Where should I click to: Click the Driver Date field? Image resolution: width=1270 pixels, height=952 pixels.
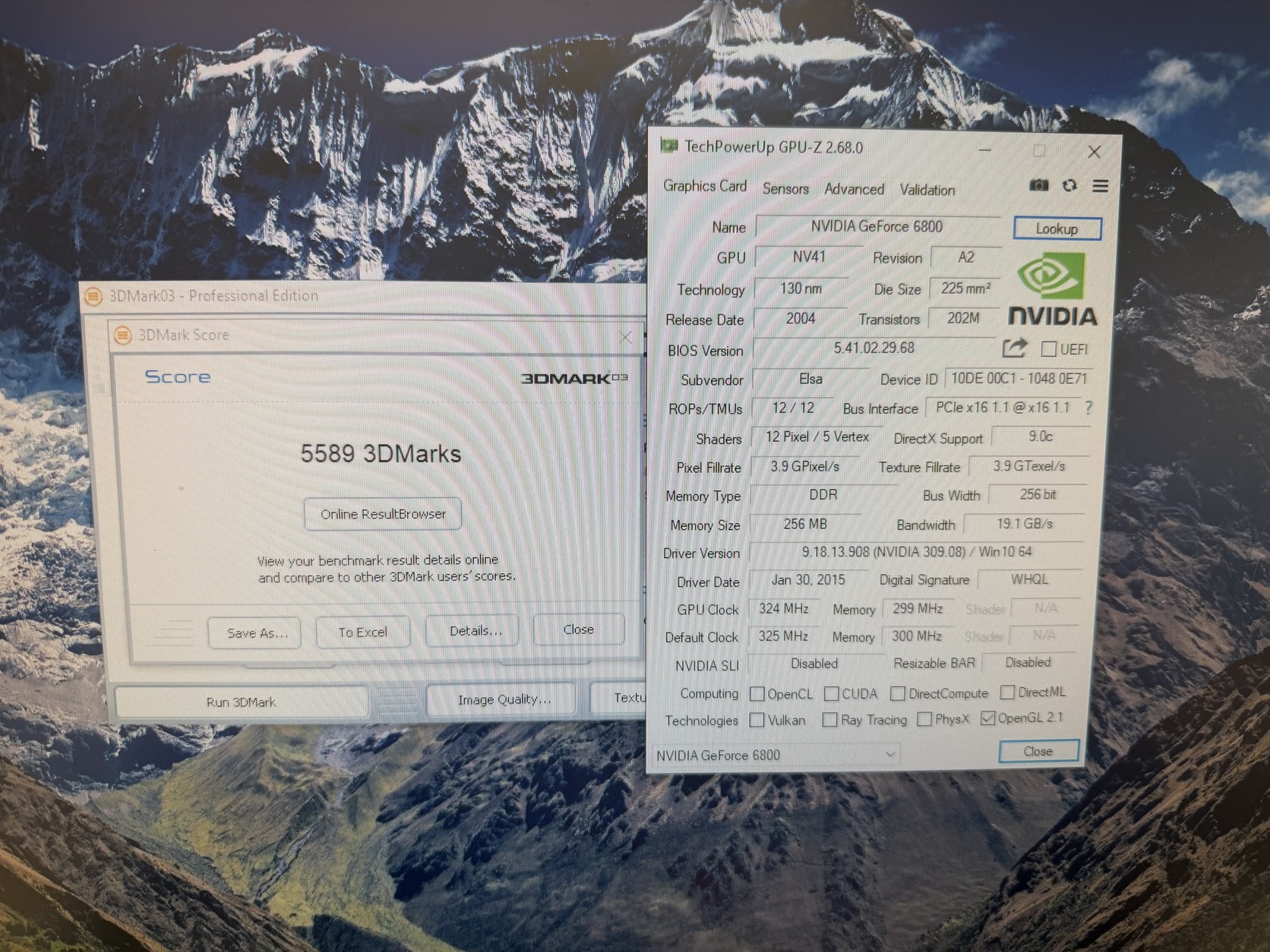point(808,580)
